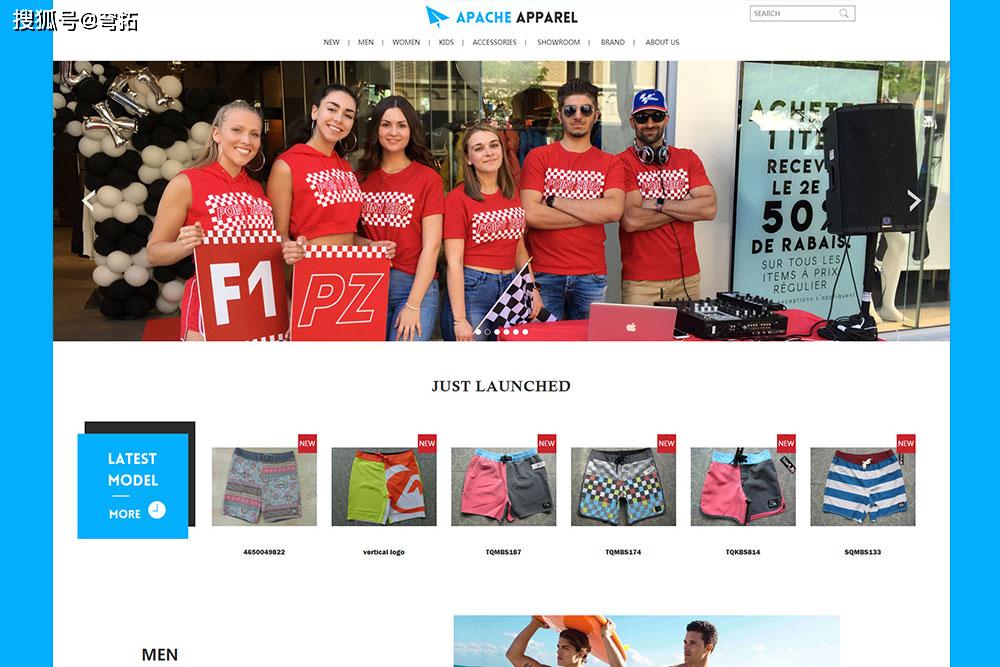Image resolution: width=1000 pixels, height=667 pixels.
Task: Click NEW badge on TQMBS174 checkered shorts
Action: 666,443
